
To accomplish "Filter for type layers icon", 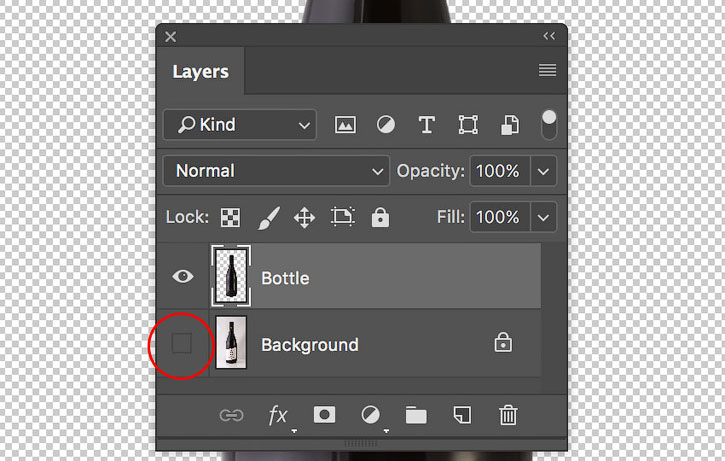I will point(426,125).
